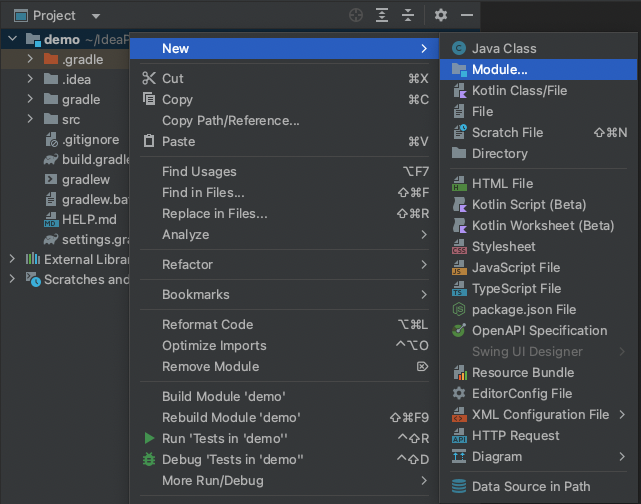
Task: Open the Diagram submenu
Action: point(538,457)
